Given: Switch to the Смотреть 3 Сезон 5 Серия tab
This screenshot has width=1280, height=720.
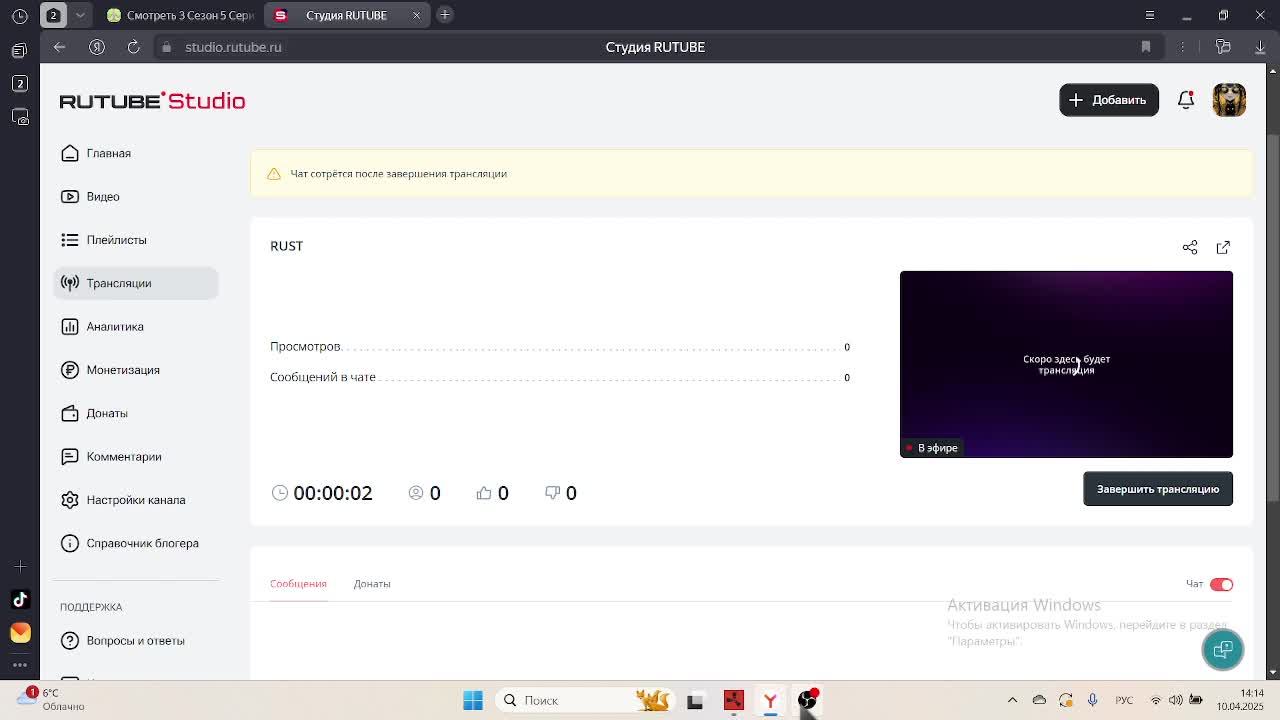Looking at the screenshot, I should click(181, 15).
